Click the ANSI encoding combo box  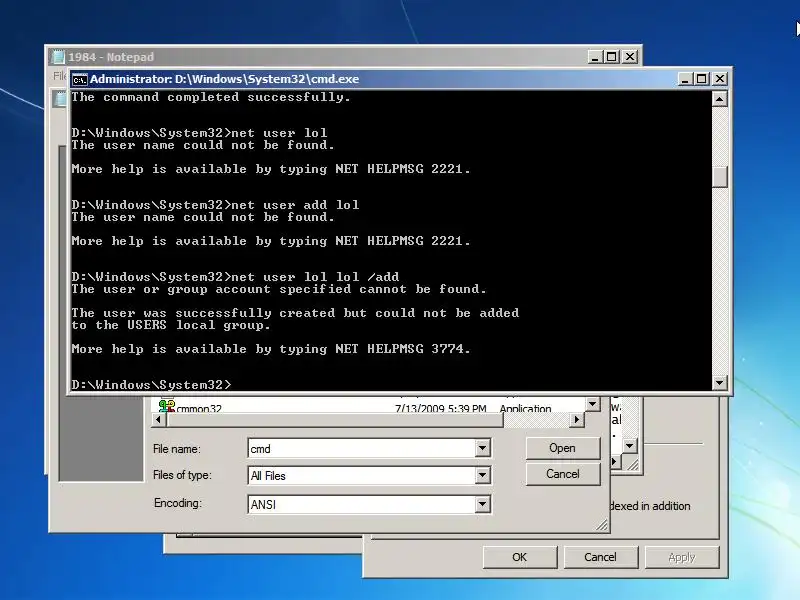pos(369,504)
